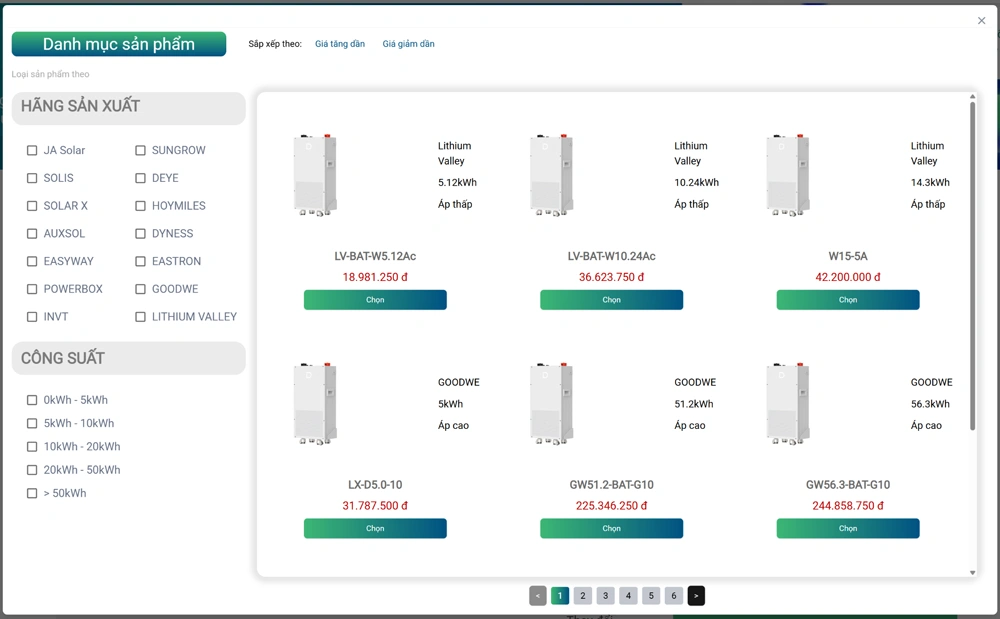This screenshot has width=1000, height=619.
Task: Click the scrollbar down arrow
Action: [973, 572]
